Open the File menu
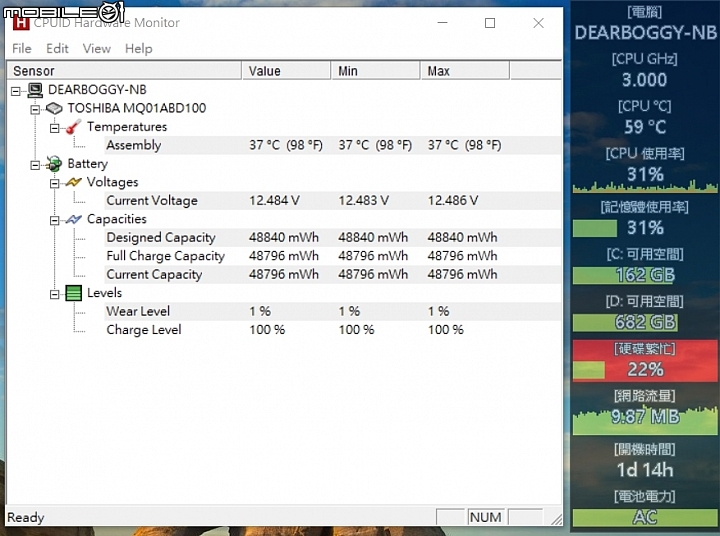Screen dimensions: 720x536 click(x=22, y=49)
